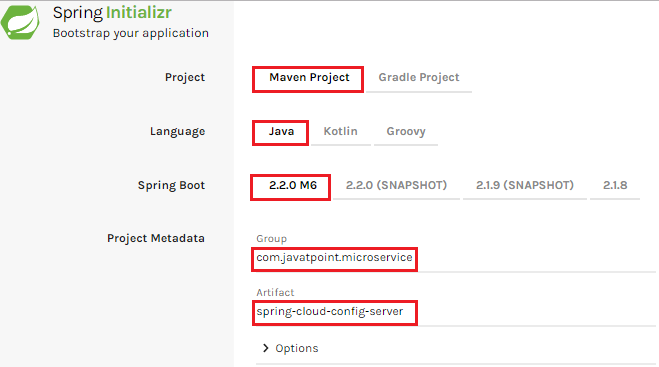659x367 pixels.
Task: Click Bootstrap your application subtitle
Action: click(131, 33)
